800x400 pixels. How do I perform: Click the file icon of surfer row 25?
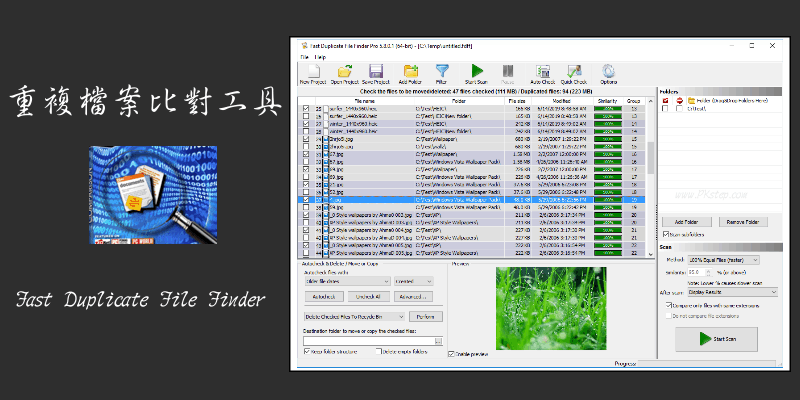[x=326, y=108]
